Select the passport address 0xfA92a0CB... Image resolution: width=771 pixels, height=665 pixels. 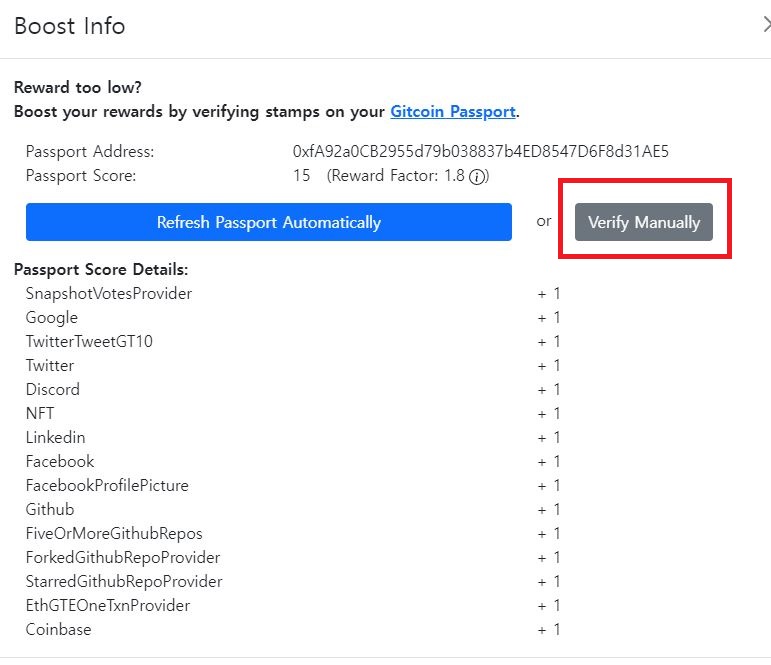tap(480, 151)
